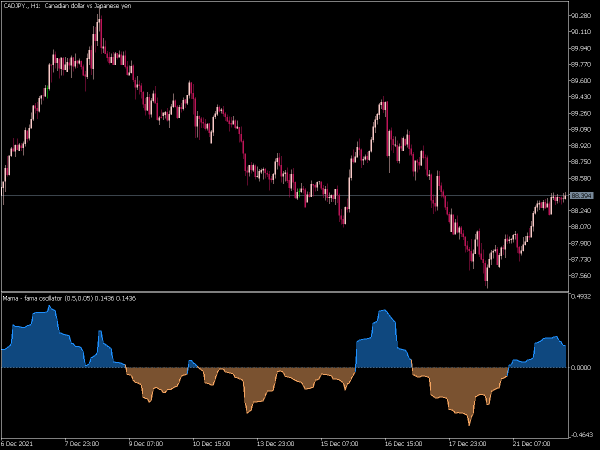Select the 13 Dec 23:00 time label
The image size is (600, 450).
pyautogui.click(x=275, y=444)
